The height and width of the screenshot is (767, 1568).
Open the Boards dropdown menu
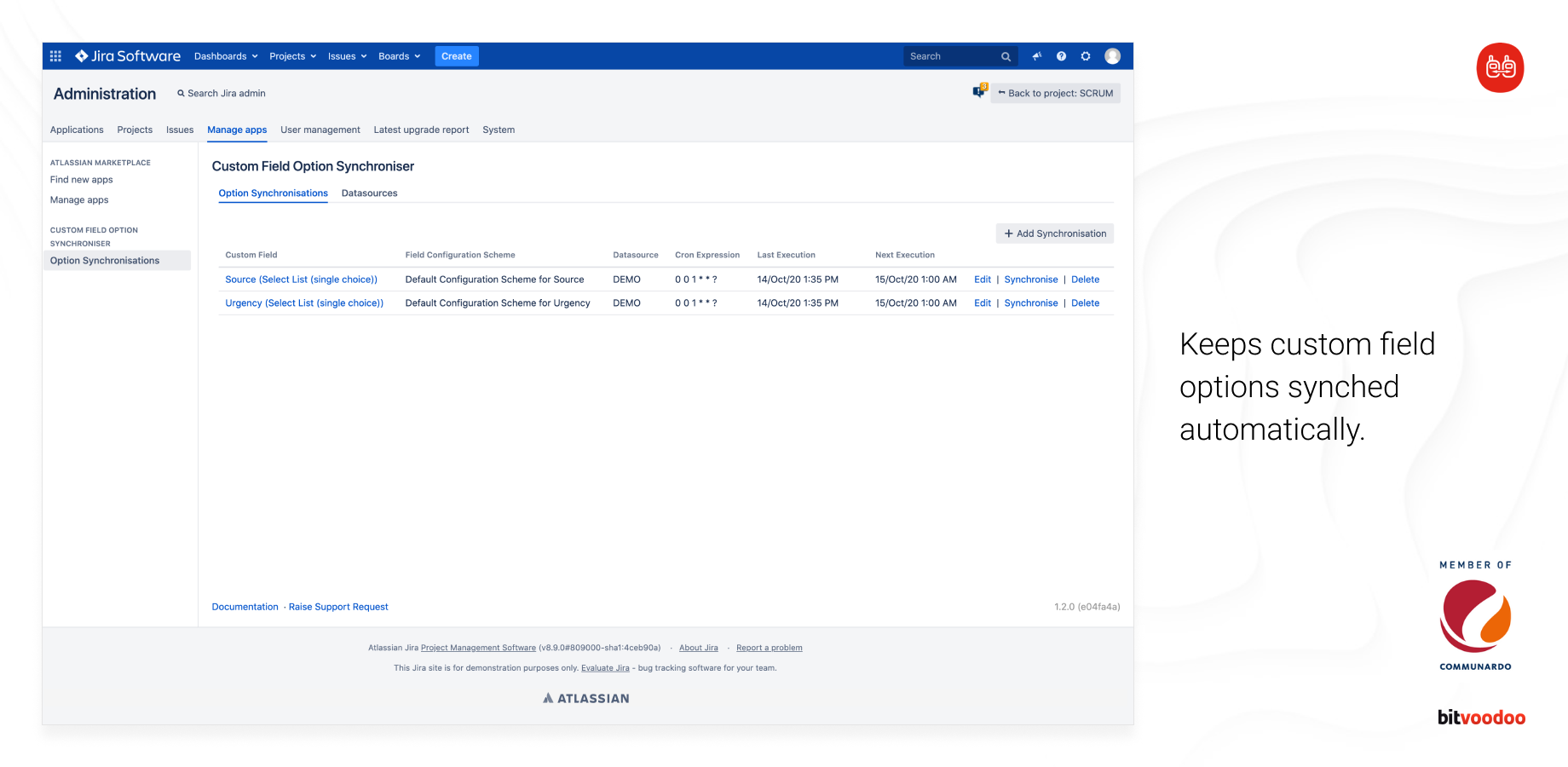click(399, 56)
